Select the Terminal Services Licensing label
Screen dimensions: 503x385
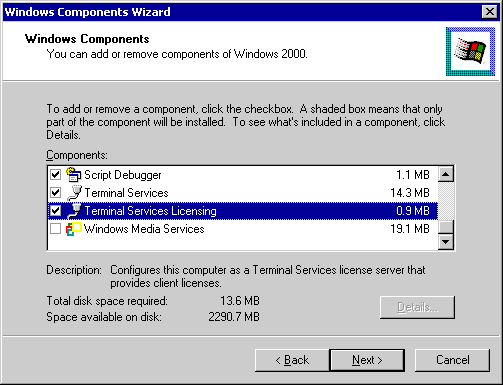click(150, 211)
